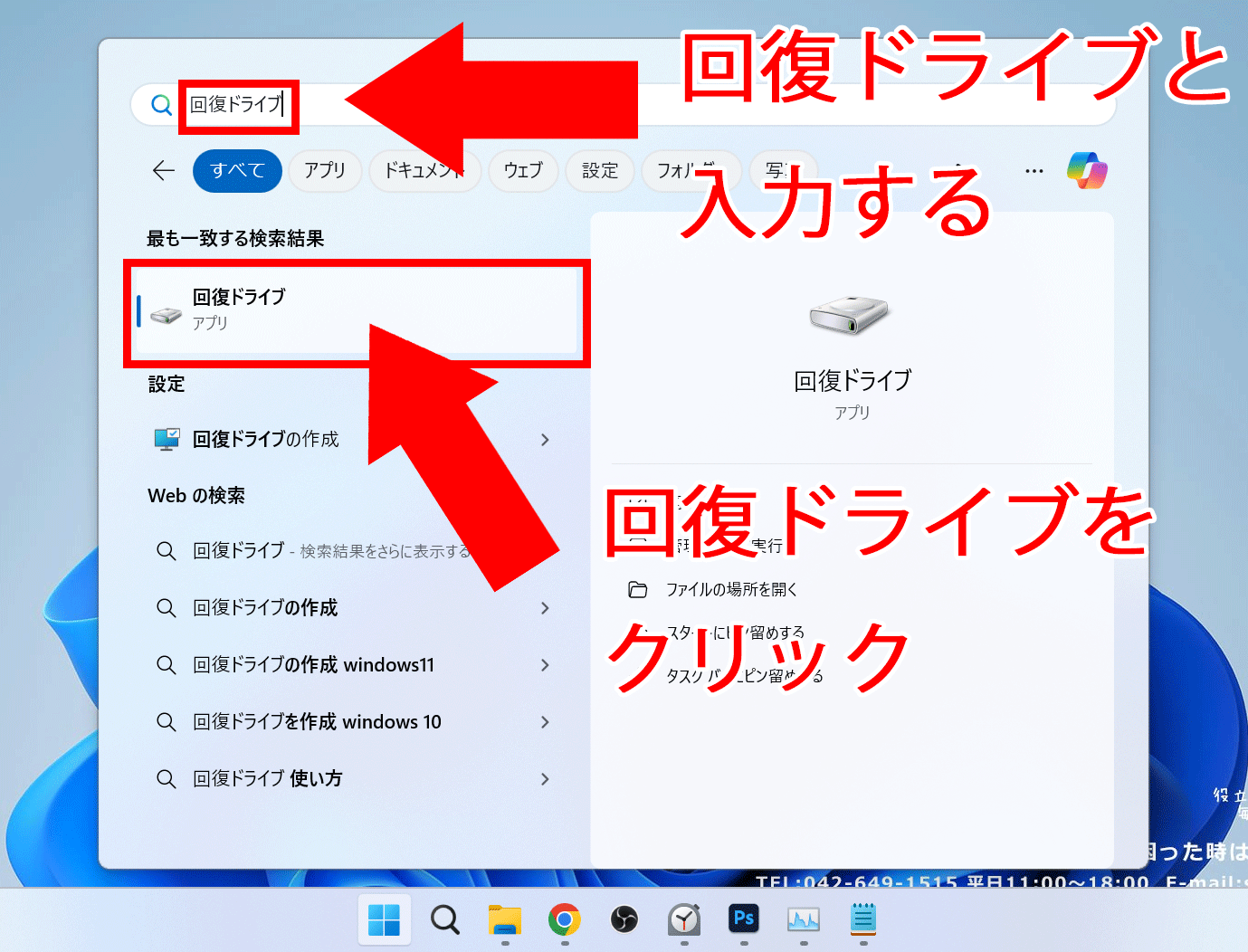Open the ... overflow menu of filters
The image size is (1248, 952).
pos(1034,170)
